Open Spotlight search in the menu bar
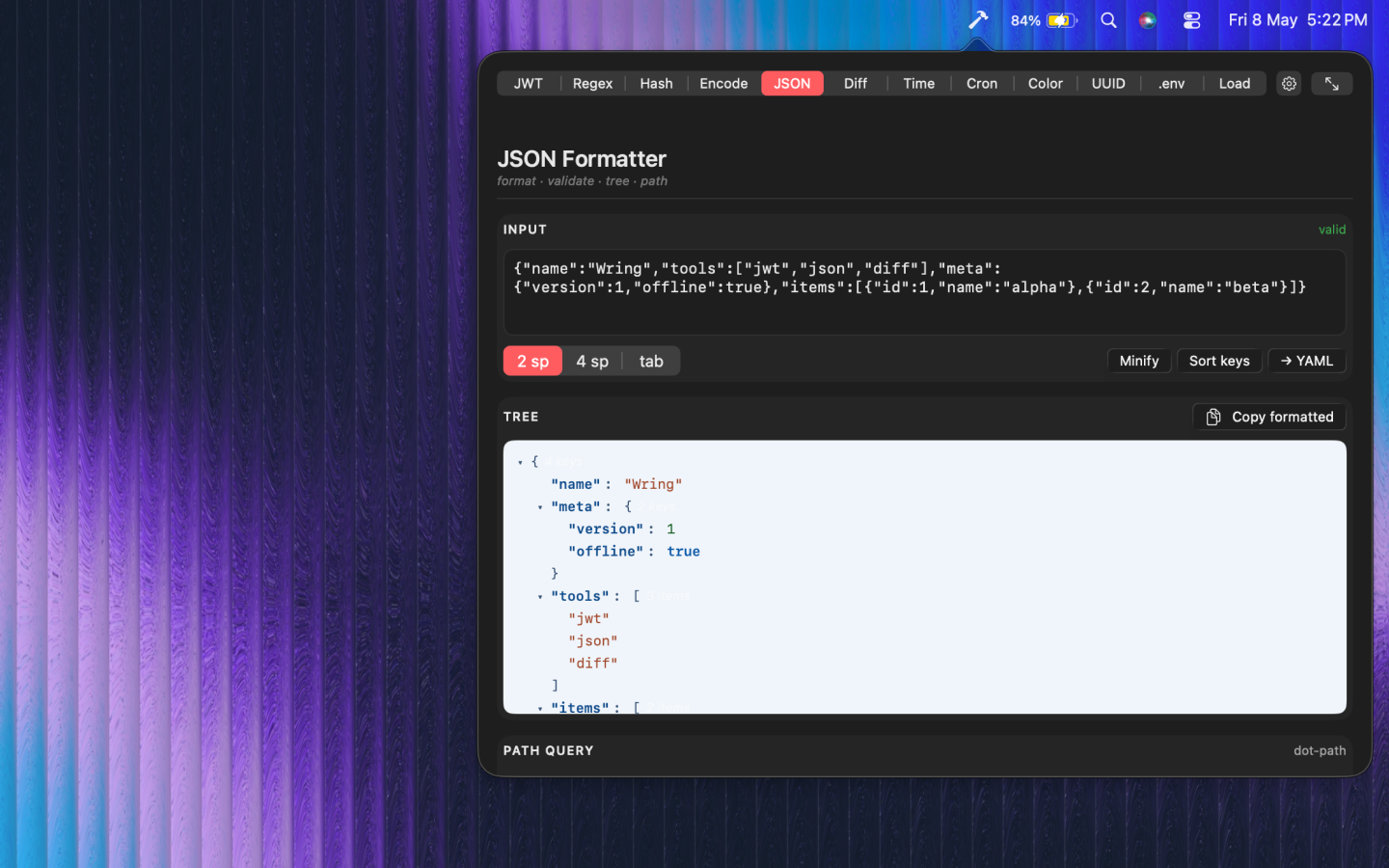This screenshot has width=1389, height=868. click(1108, 19)
